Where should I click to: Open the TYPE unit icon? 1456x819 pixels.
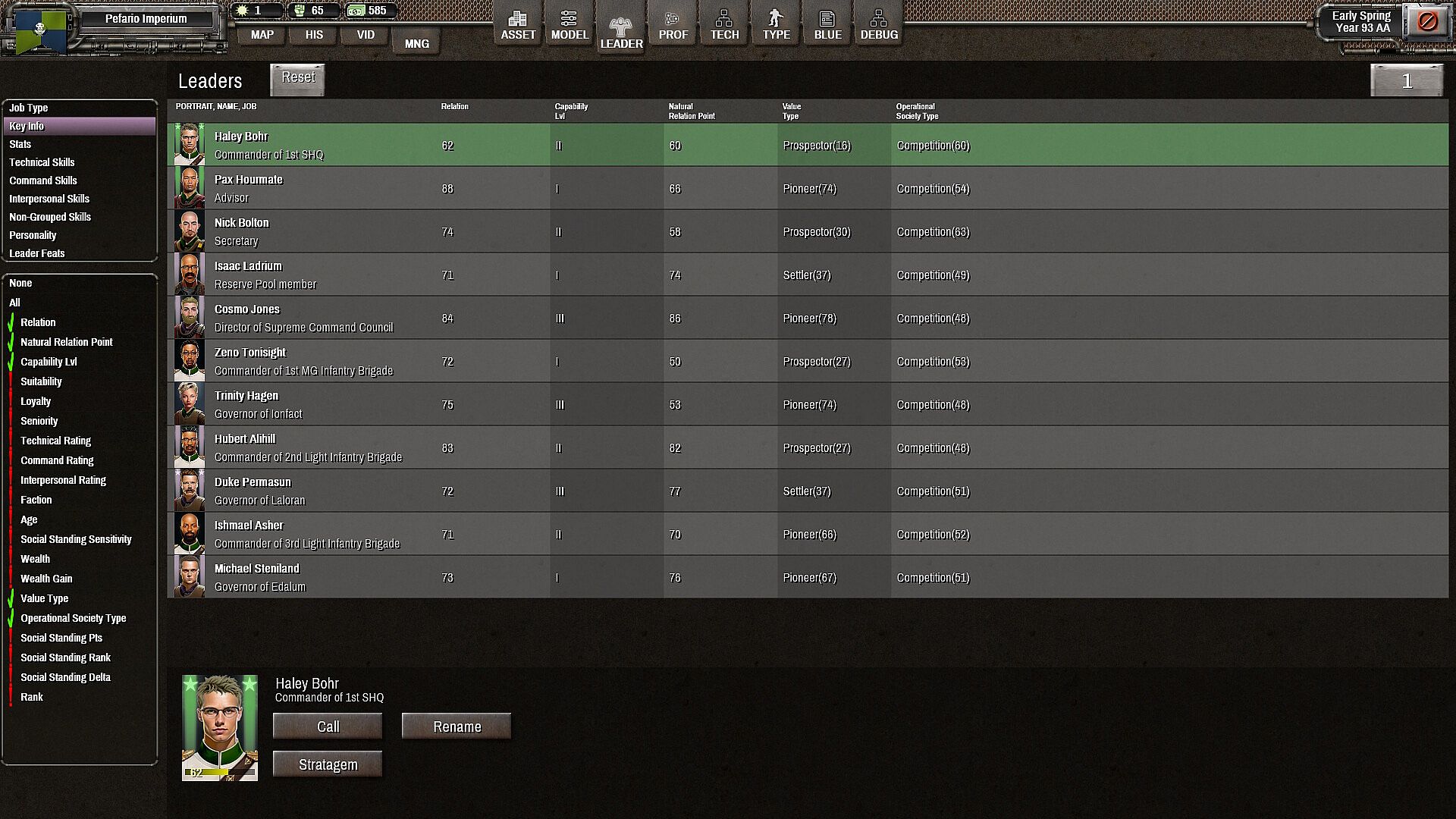tap(776, 25)
